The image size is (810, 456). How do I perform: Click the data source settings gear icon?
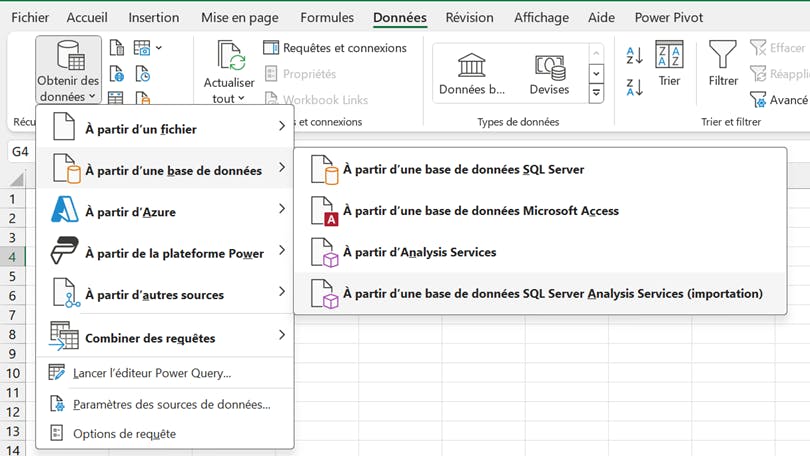[x=57, y=404]
